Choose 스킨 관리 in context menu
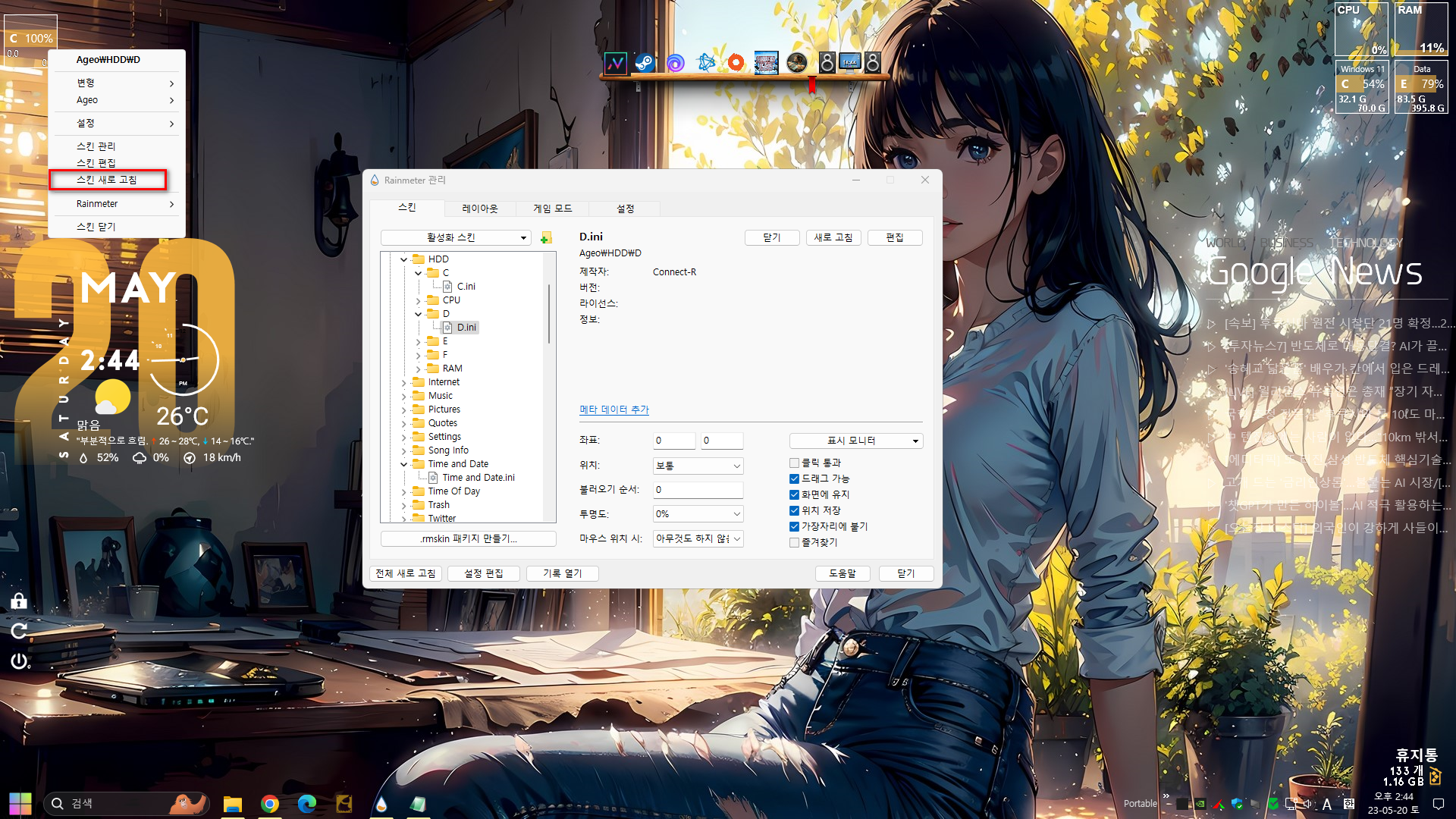 (x=96, y=146)
